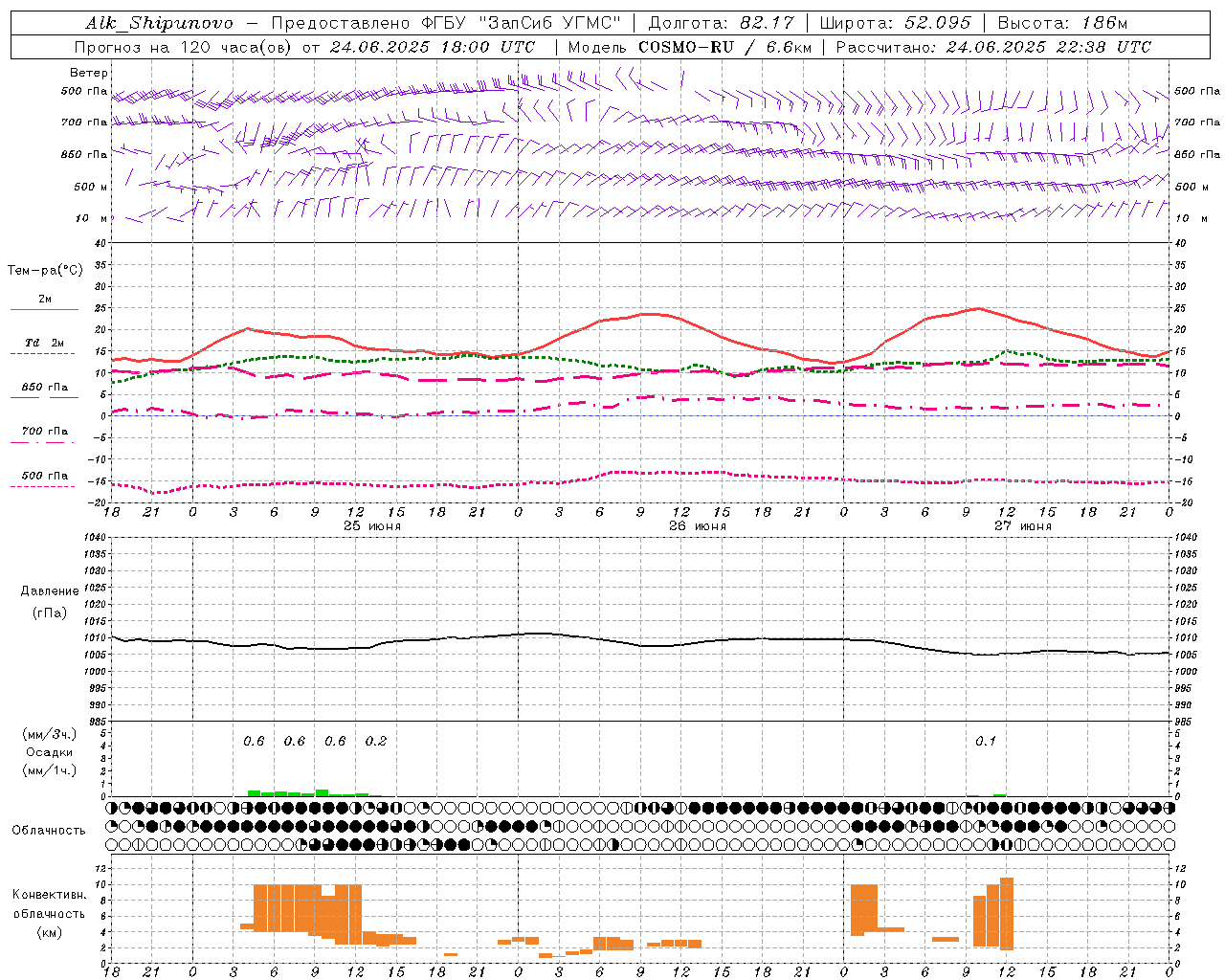This screenshot has height=980, width=1225.
Task: Click the 985 value on left pressure axis
Action: tap(100, 722)
